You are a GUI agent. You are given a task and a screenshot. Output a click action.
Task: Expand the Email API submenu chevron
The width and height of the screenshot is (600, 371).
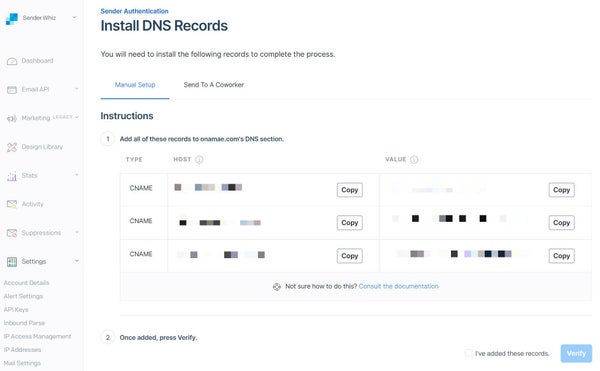[x=77, y=89]
